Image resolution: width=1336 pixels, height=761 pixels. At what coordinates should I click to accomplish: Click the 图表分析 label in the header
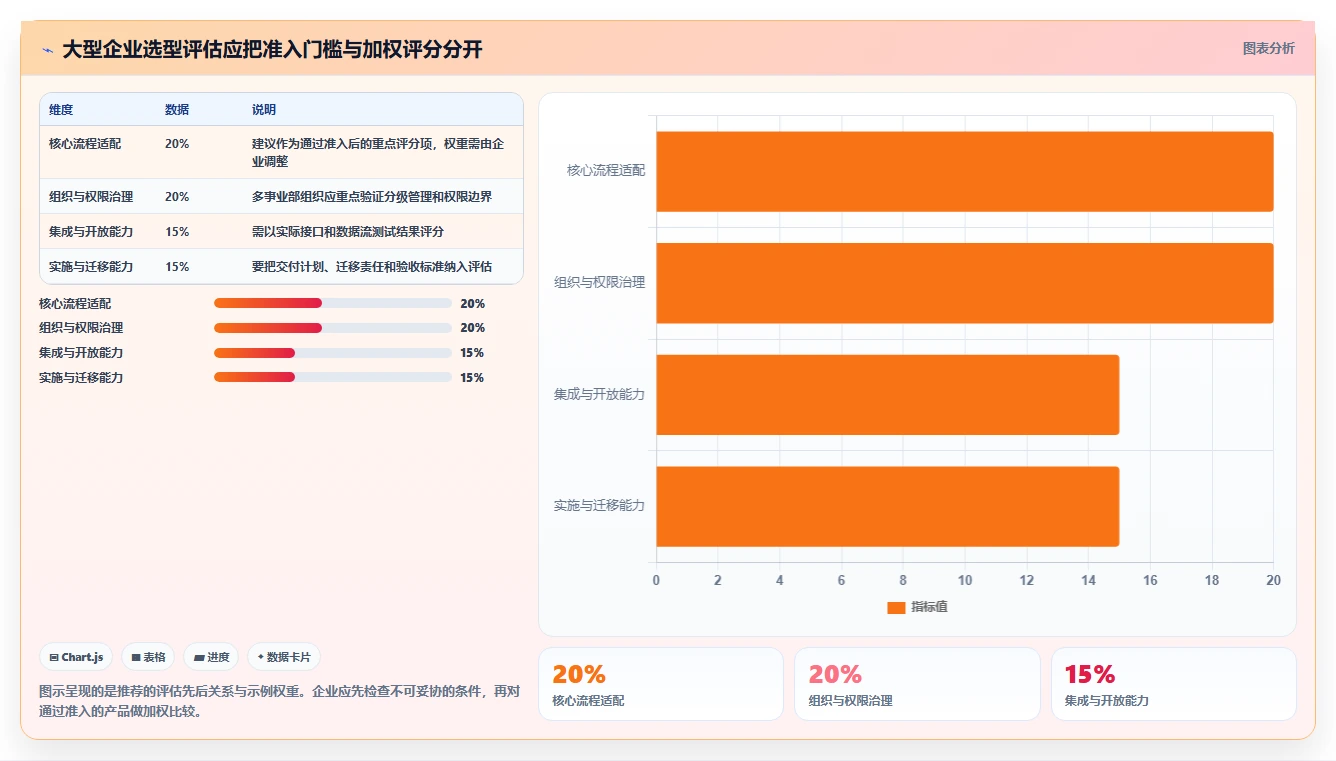[x=1268, y=48]
